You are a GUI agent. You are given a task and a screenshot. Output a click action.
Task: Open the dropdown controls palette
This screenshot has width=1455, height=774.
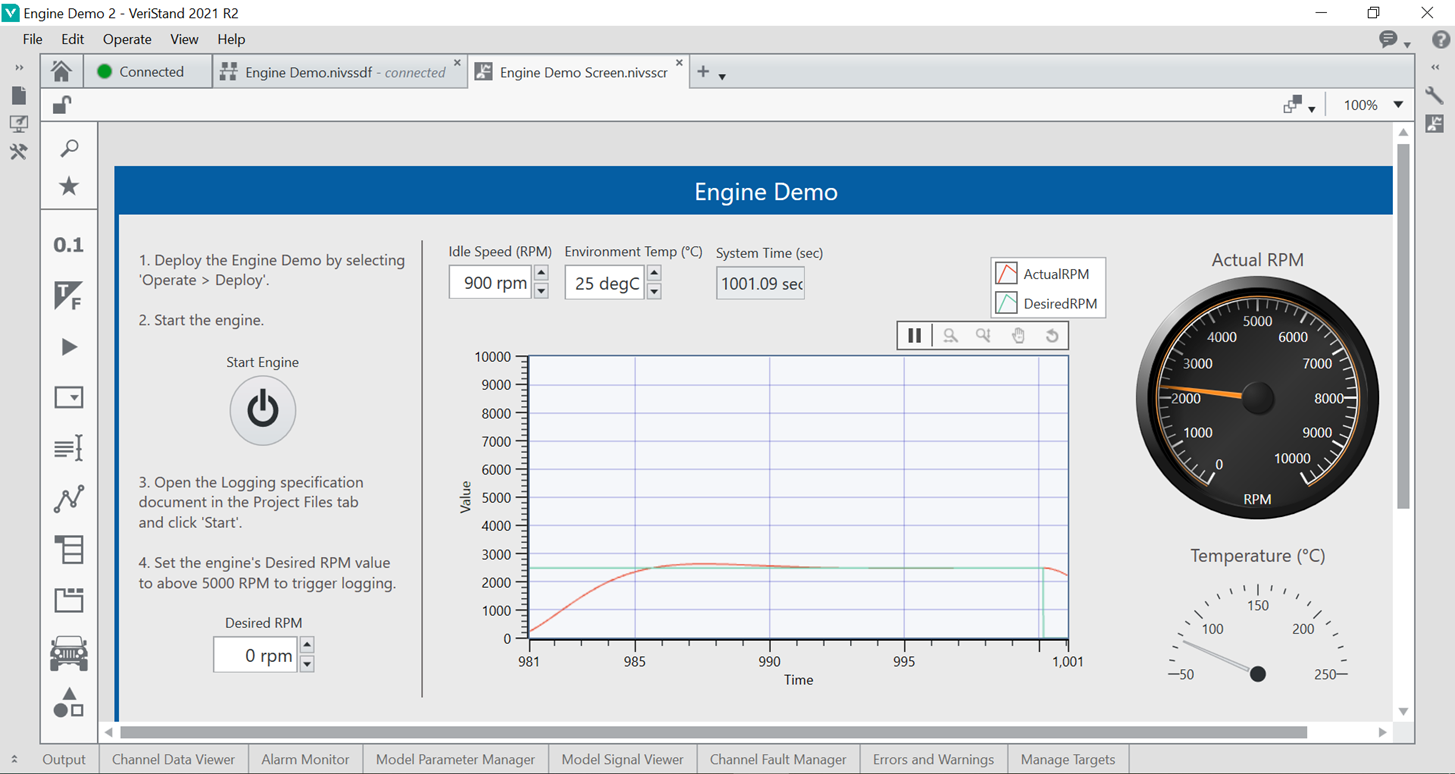tap(69, 397)
